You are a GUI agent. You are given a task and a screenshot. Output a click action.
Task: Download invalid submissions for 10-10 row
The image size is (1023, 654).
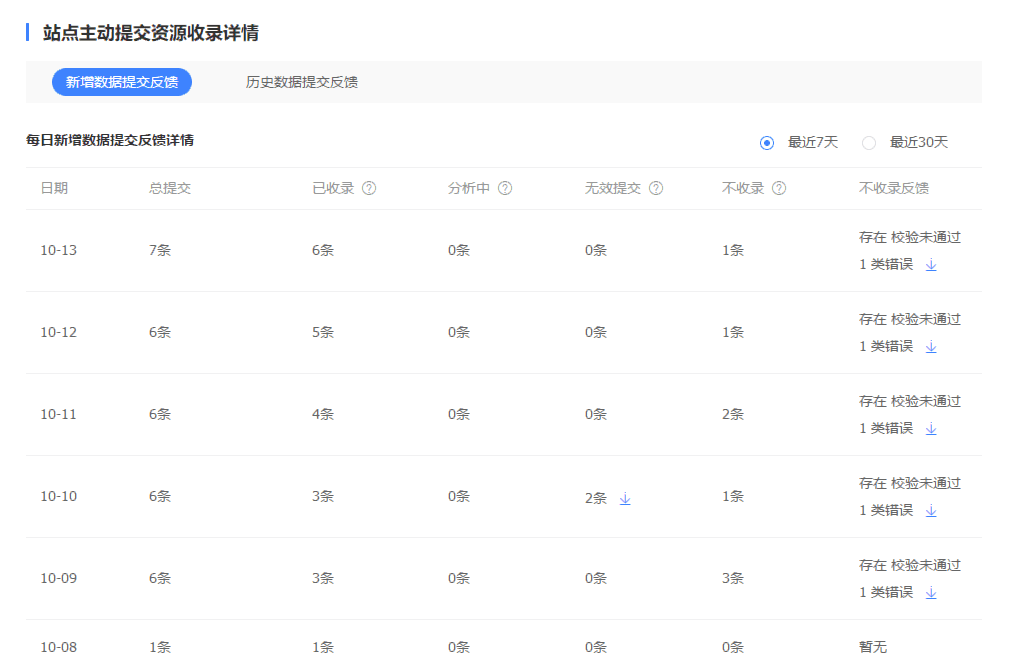pyautogui.click(x=625, y=499)
